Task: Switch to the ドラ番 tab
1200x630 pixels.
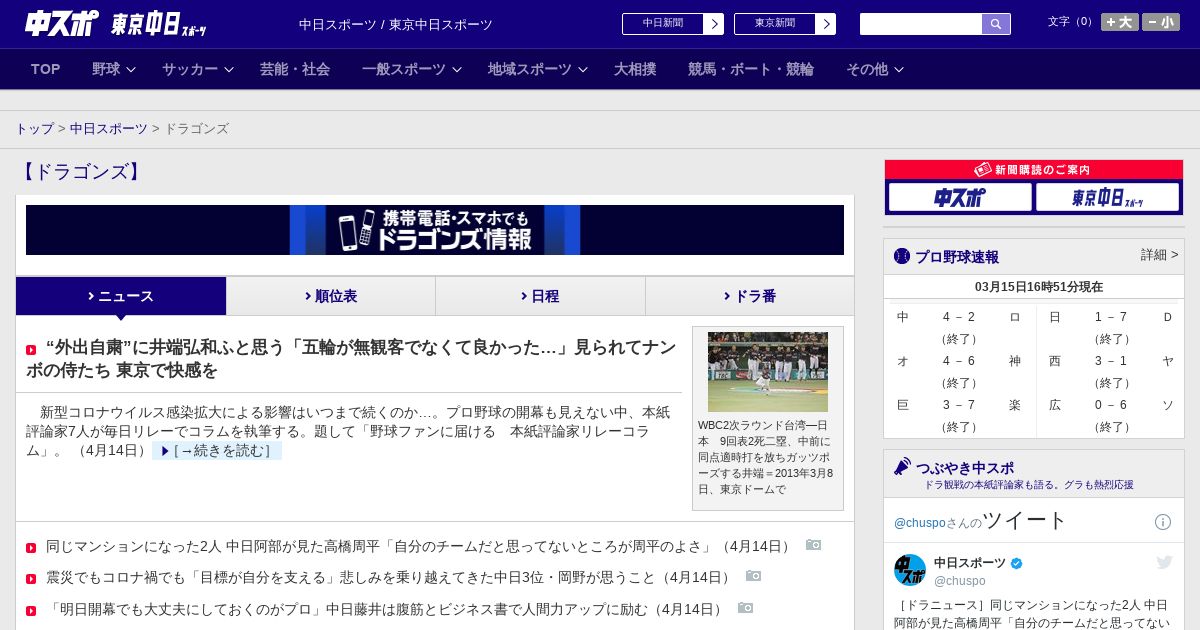Action: click(x=750, y=296)
